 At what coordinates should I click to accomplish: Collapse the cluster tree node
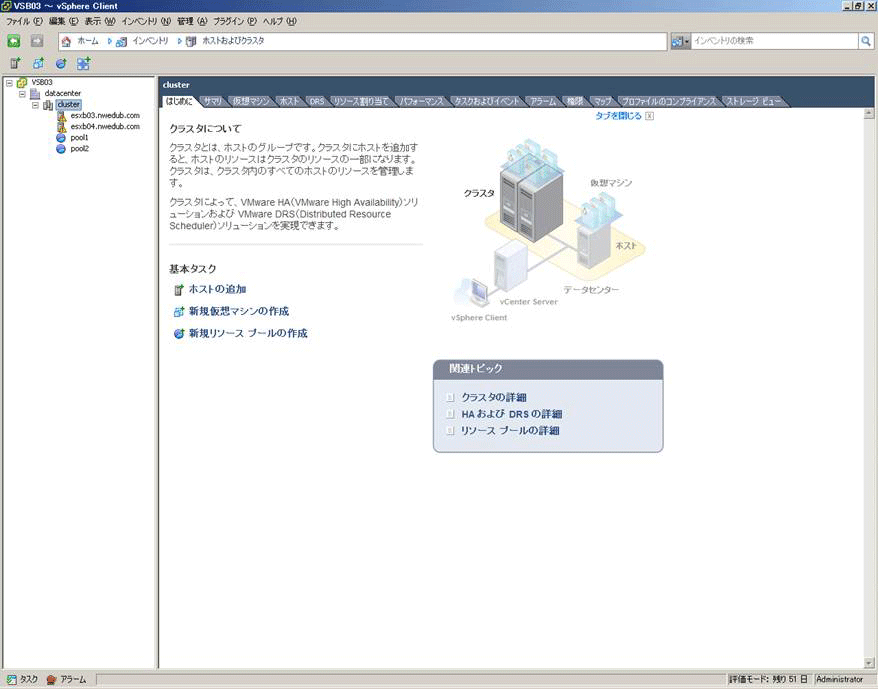(x=35, y=105)
